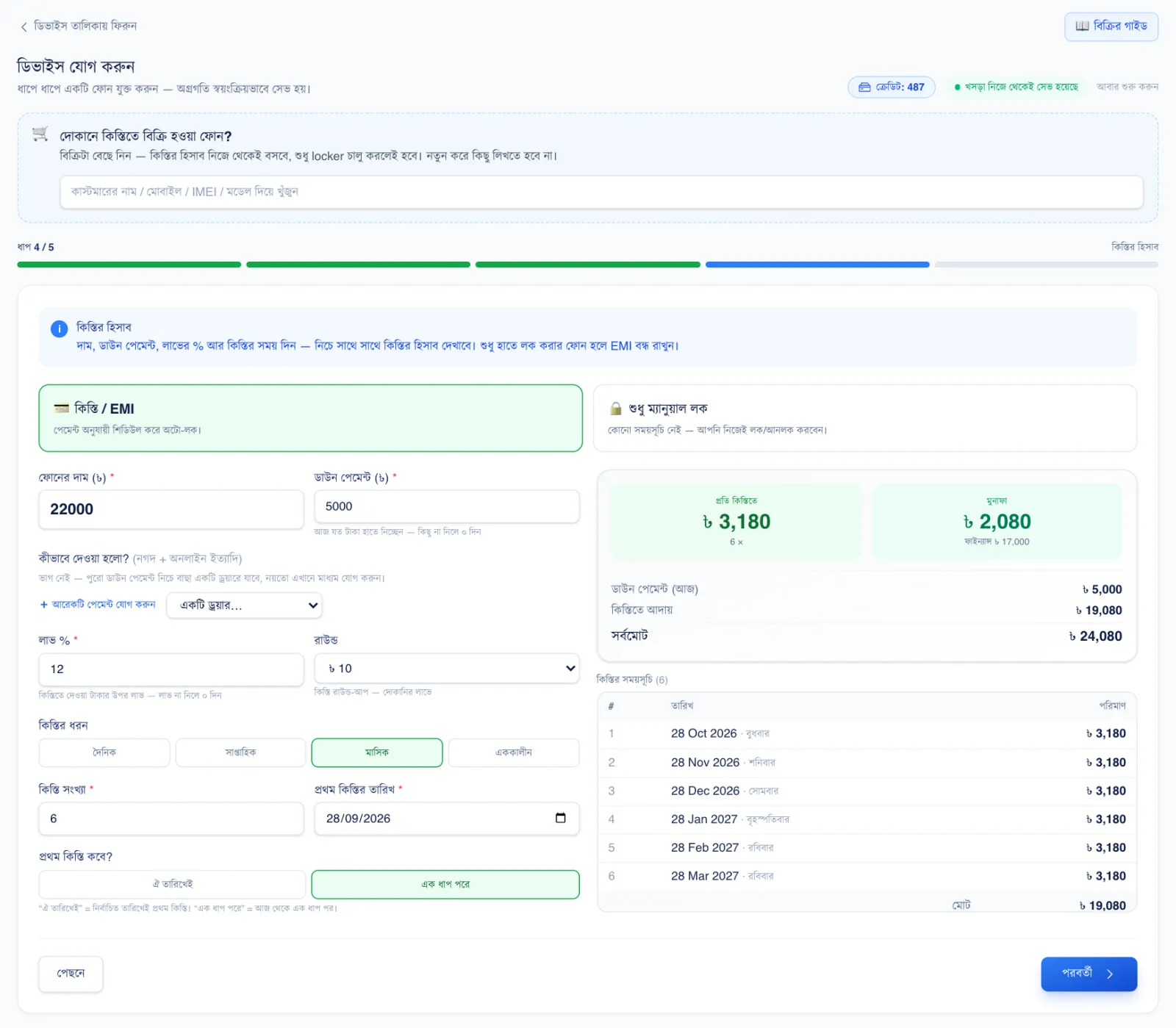
Task: Edit the কিস্তি সংখ্যা field showing 6
Action: pos(171,819)
